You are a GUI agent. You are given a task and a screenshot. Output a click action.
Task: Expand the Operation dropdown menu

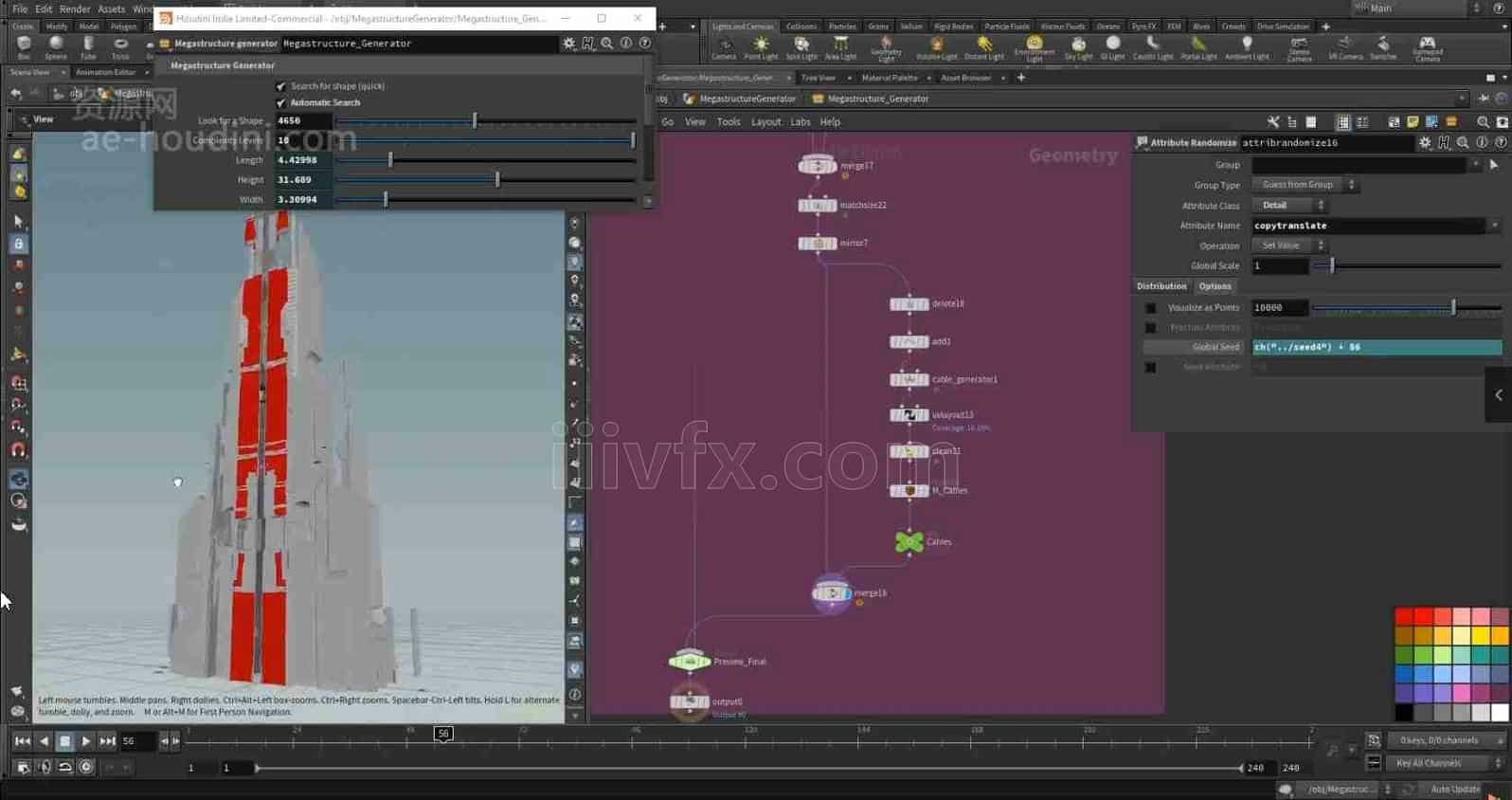(1291, 245)
